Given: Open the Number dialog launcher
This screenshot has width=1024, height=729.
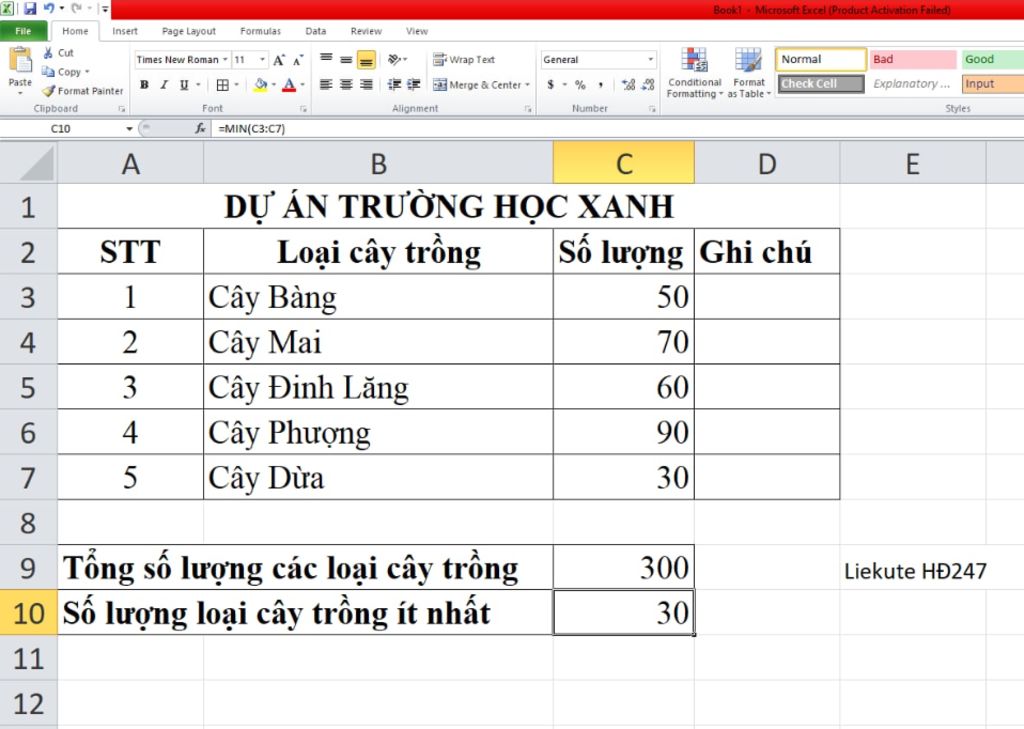Looking at the screenshot, I should [x=652, y=109].
